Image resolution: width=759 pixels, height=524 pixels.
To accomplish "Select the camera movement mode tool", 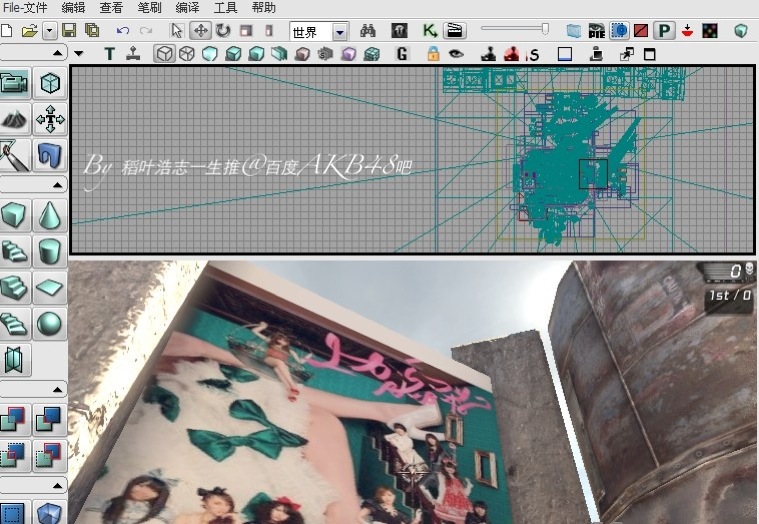I will pyautogui.click(x=14, y=83).
